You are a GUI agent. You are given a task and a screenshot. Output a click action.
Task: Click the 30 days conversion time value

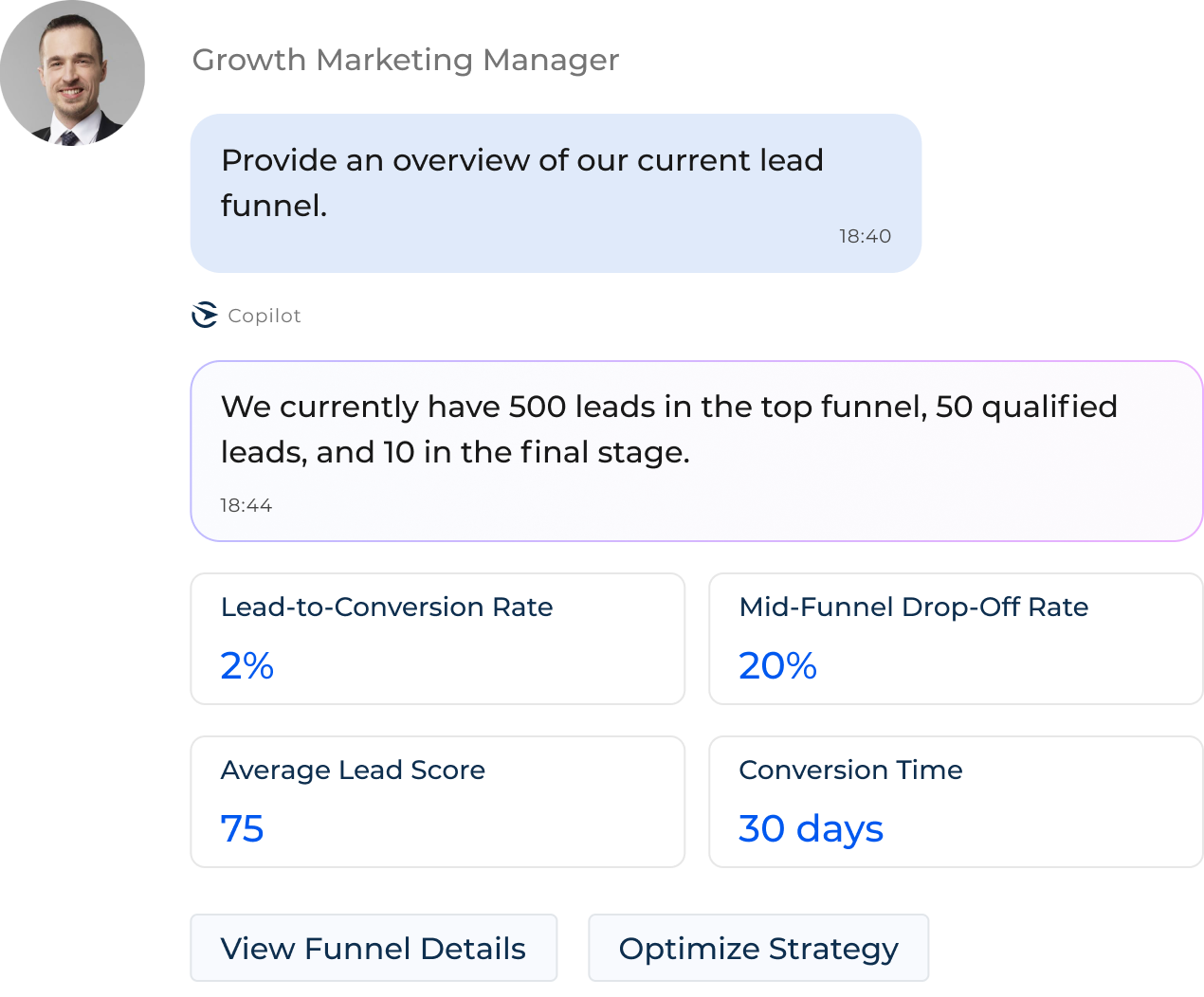[811, 830]
